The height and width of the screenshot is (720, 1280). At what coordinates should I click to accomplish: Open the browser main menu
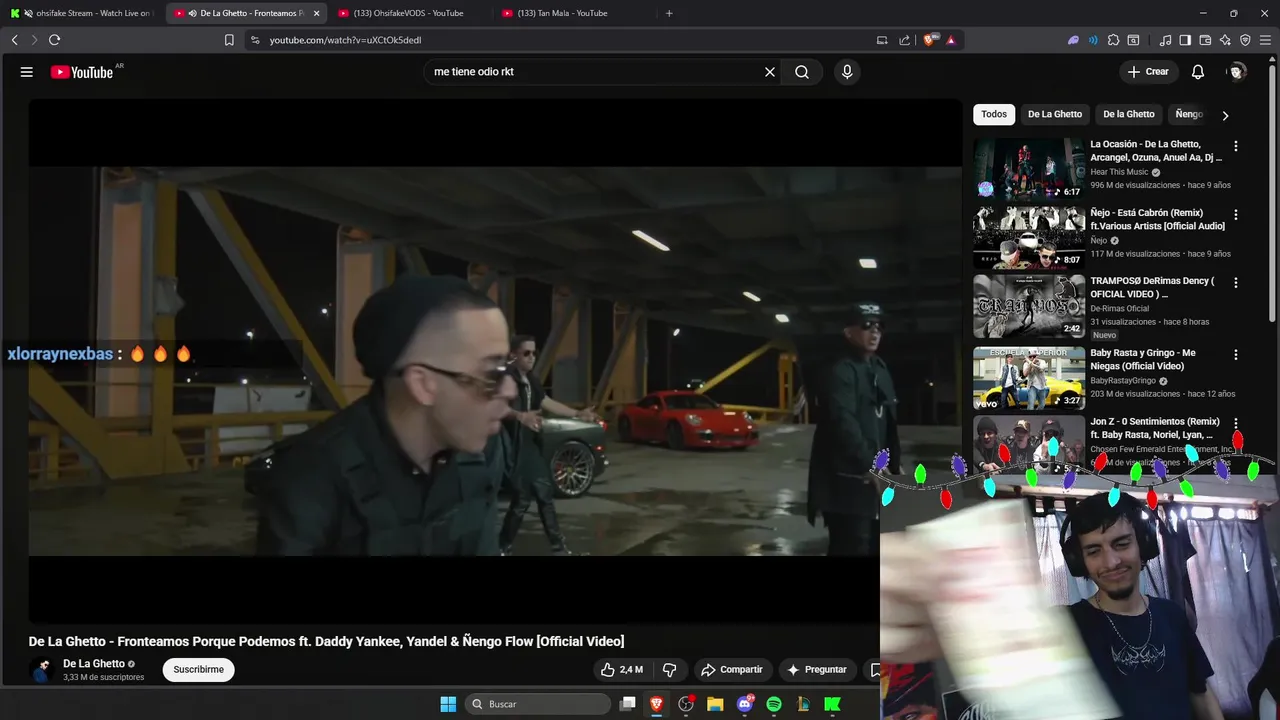(x=1265, y=40)
